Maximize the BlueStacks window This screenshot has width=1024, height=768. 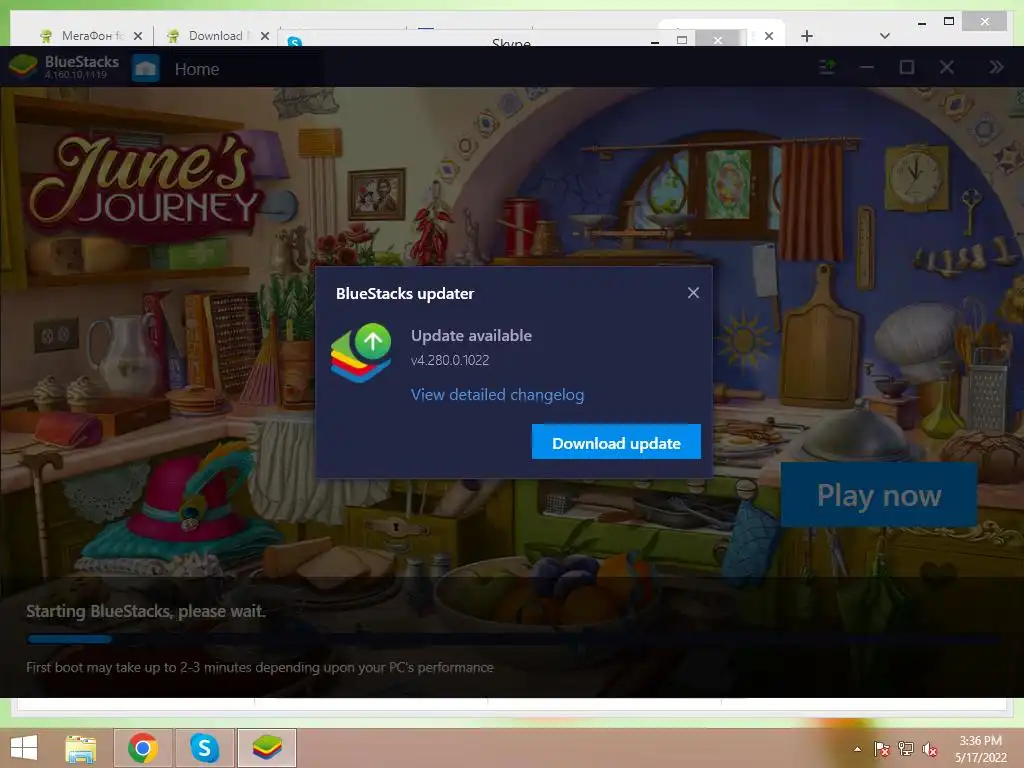(906, 67)
